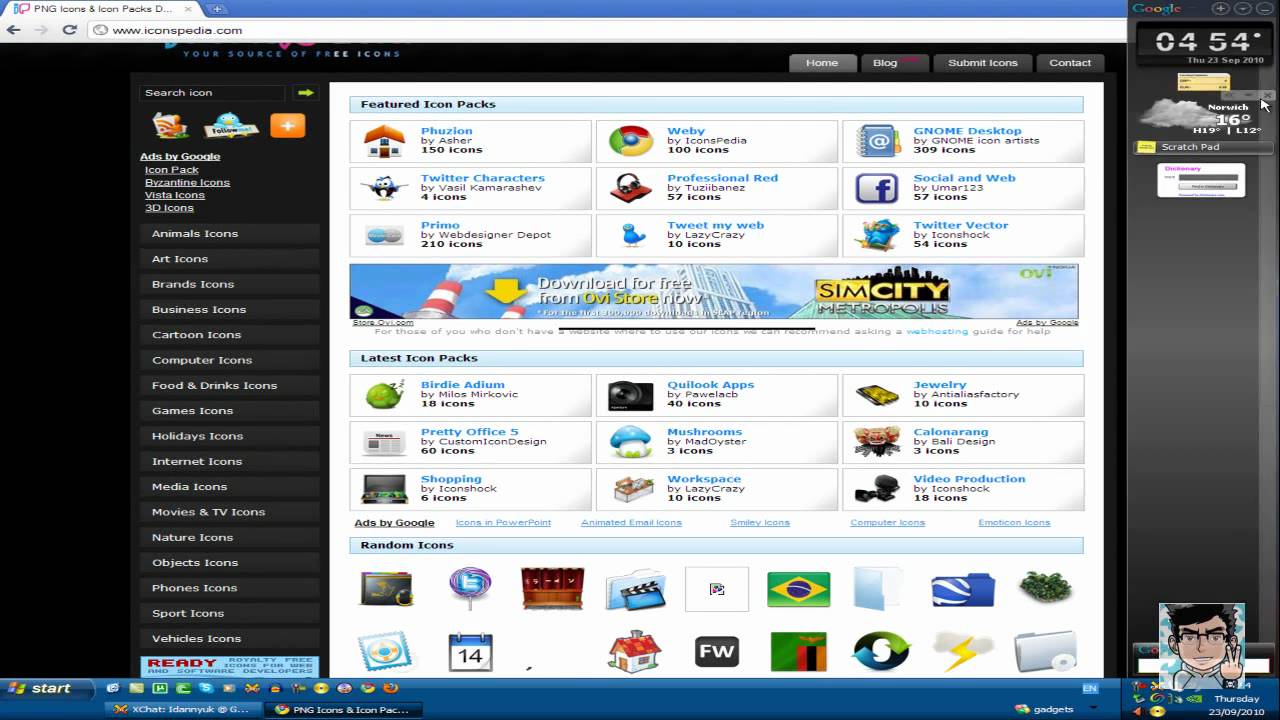The height and width of the screenshot is (720, 1280).
Task: Click the Zambia flag random icon
Action: click(798, 652)
